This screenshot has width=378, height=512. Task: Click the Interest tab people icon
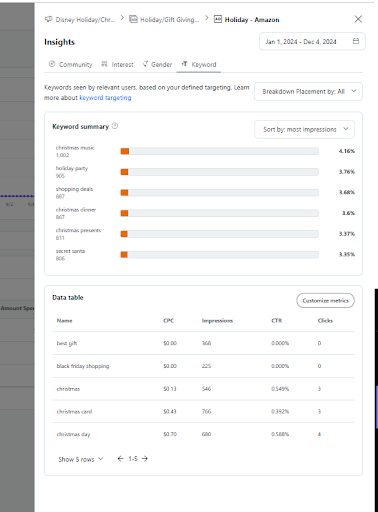click(x=104, y=64)
